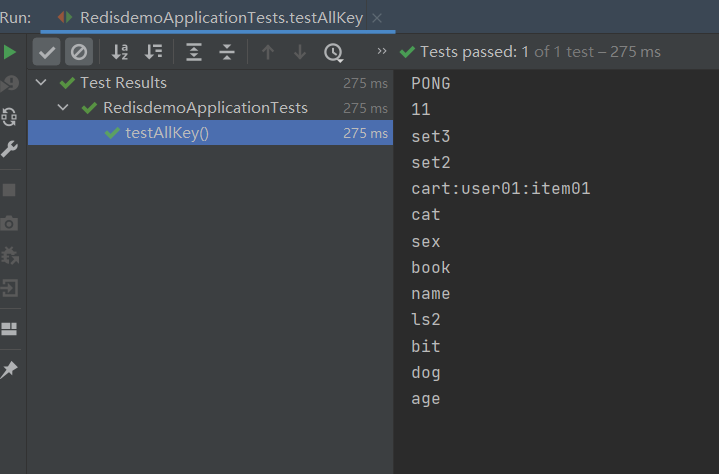Click the exit icon in sidebar
Image resolution: width=719 pixels, height=474 pixels.
pos(9,288)
